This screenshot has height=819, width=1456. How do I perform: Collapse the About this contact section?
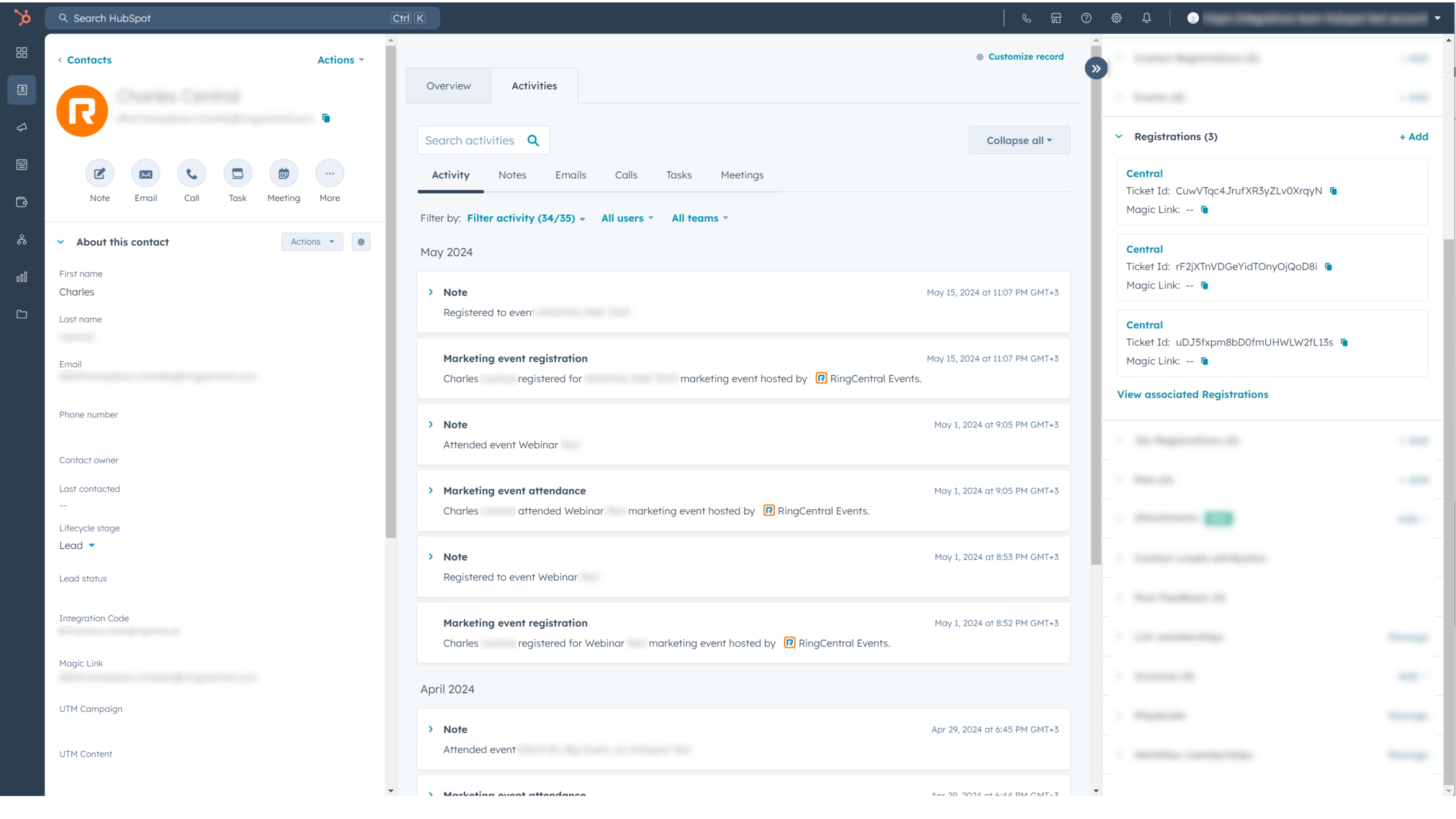pos(60,242)
